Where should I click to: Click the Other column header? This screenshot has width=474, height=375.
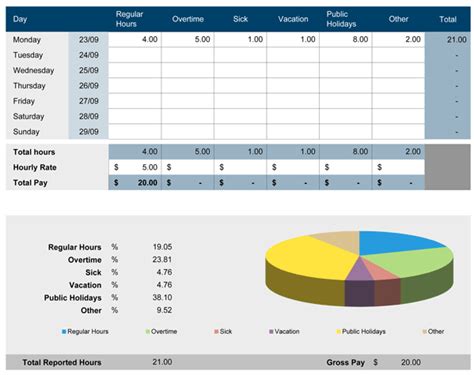398,19
